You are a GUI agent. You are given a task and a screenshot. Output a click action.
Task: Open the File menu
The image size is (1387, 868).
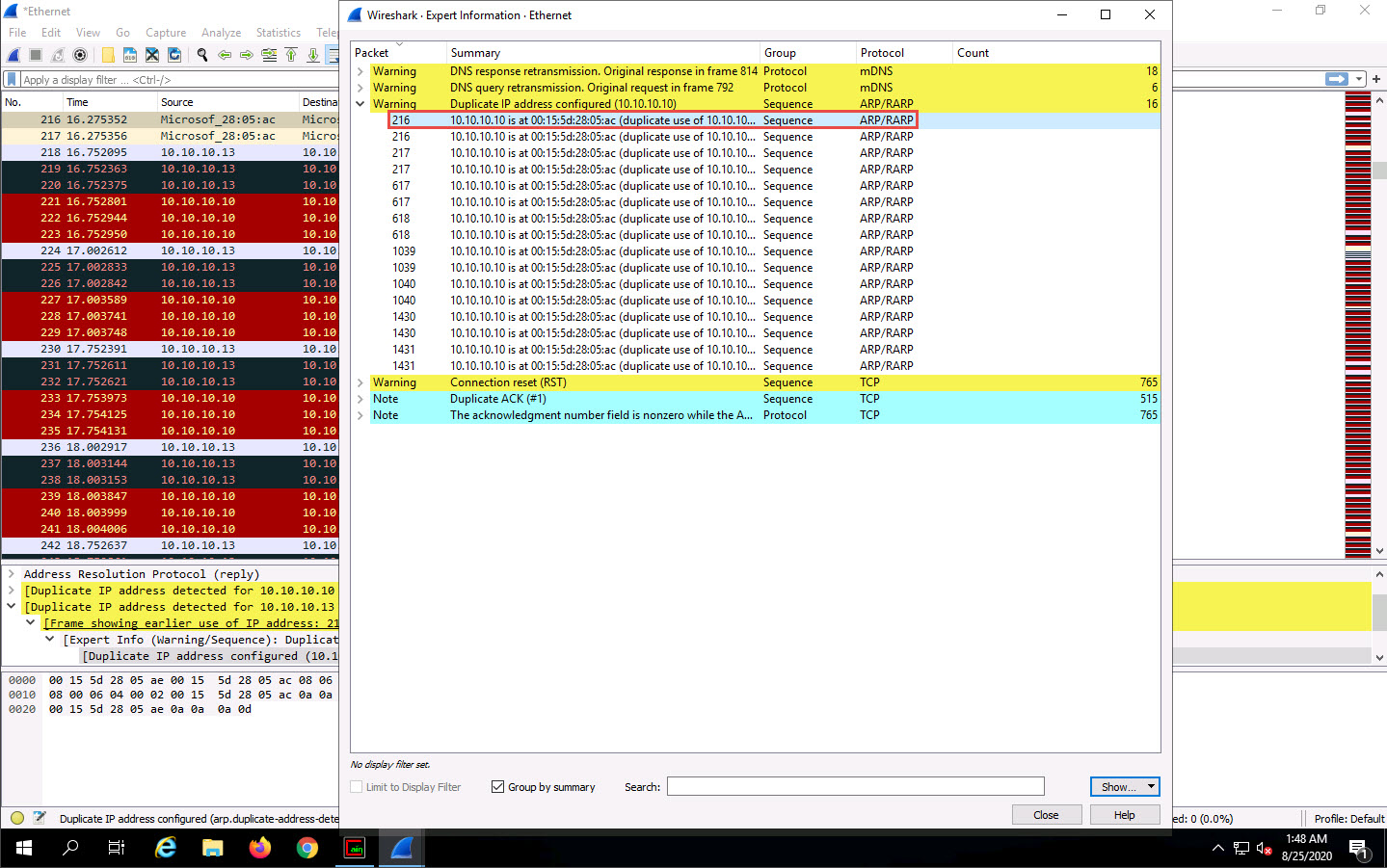click(17, 33)
